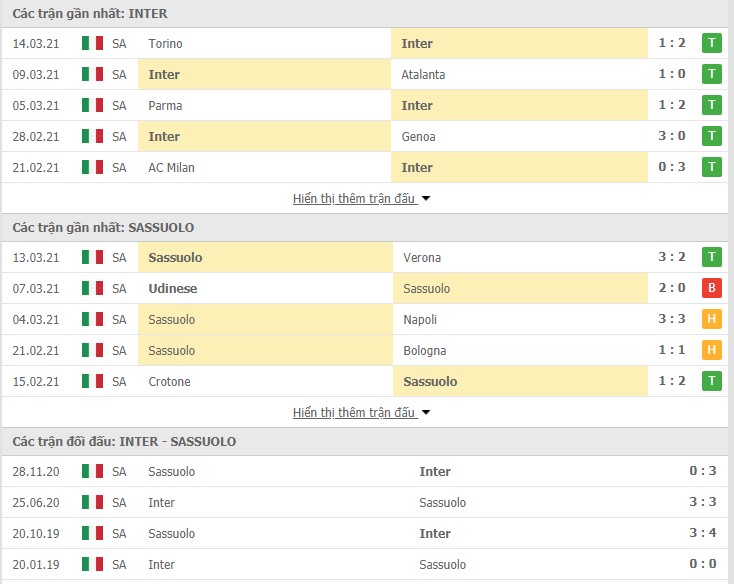Click the Italy flag on the 28.11.20 row

(x=92, y=471)
